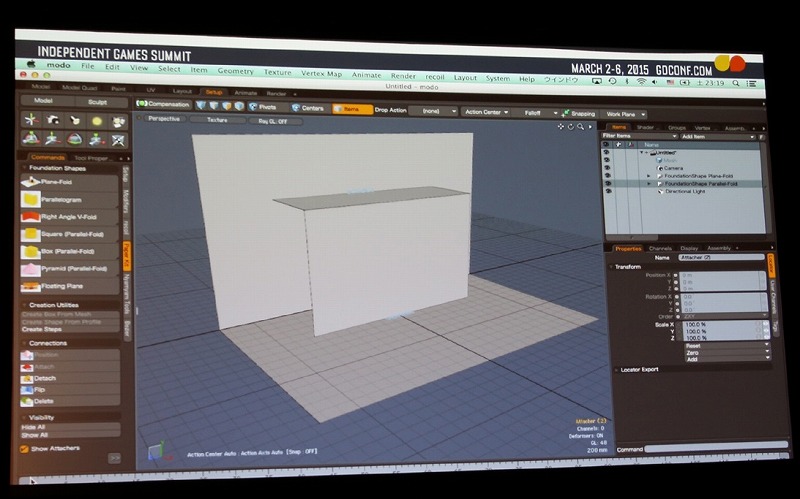Image resolution: width=800 pixels, height=499 pixels.
Task: Open Spotlight search in macOS menu bar
Action: [x=736, y=83]
